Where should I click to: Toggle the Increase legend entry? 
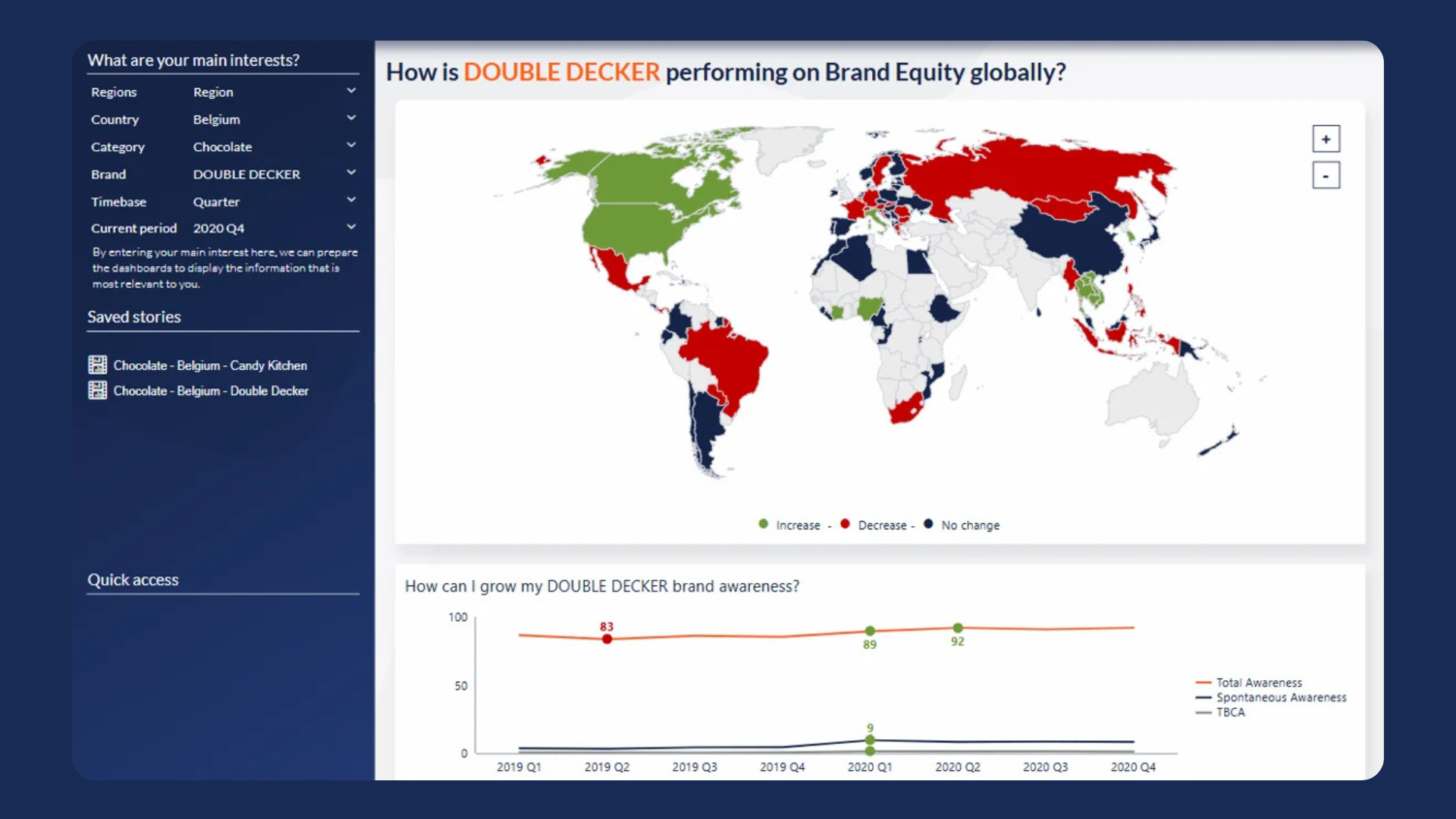[789, 525]
